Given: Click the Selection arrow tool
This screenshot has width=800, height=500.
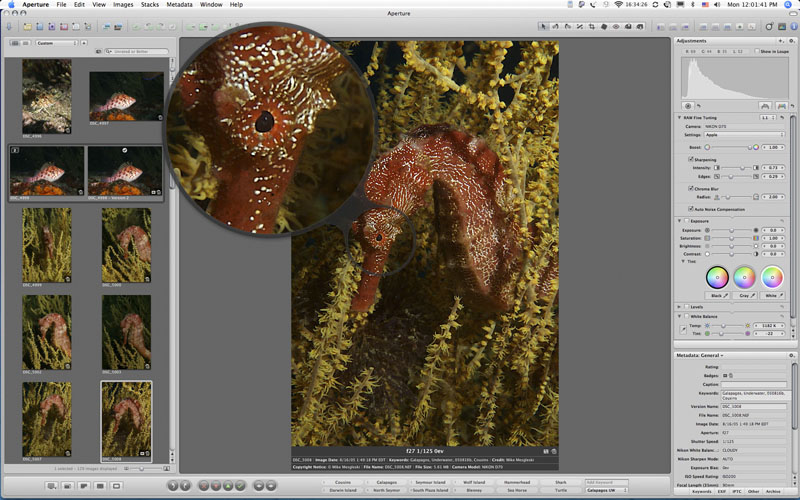Looking at the screenshot, I should point(544,26).
